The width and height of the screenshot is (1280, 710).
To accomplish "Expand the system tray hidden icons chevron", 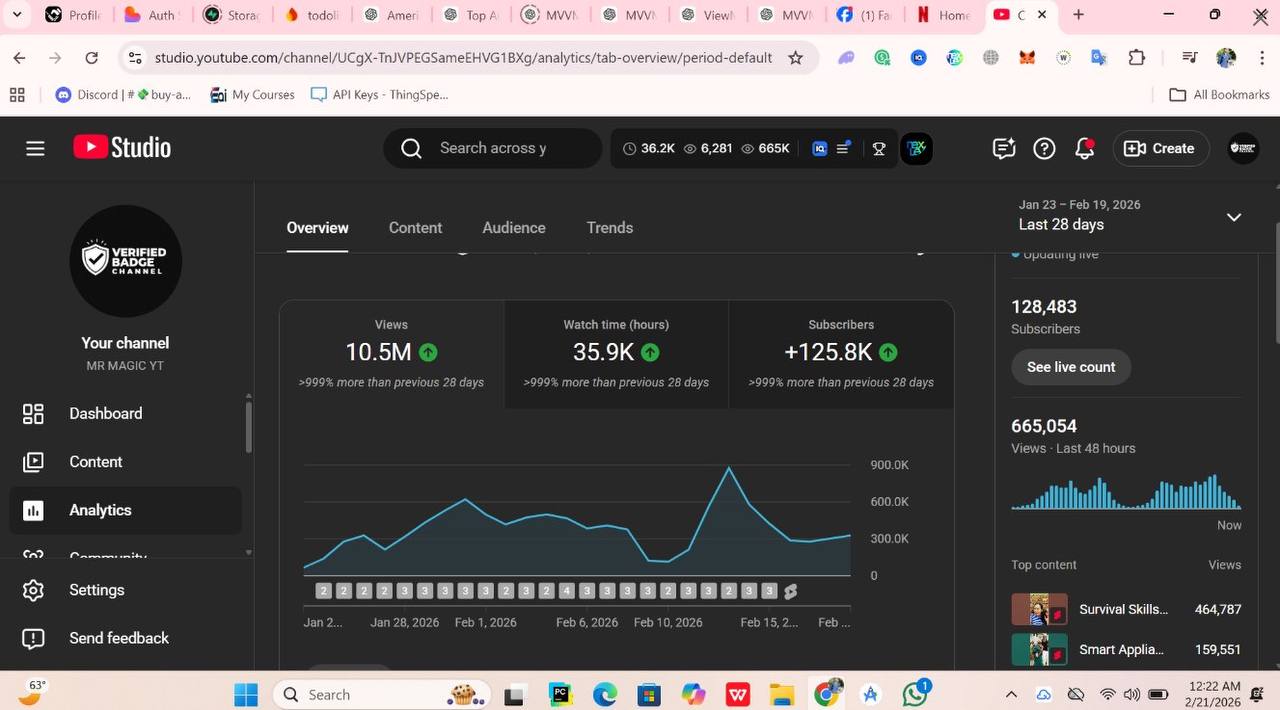I will (x=1011, y=694).
